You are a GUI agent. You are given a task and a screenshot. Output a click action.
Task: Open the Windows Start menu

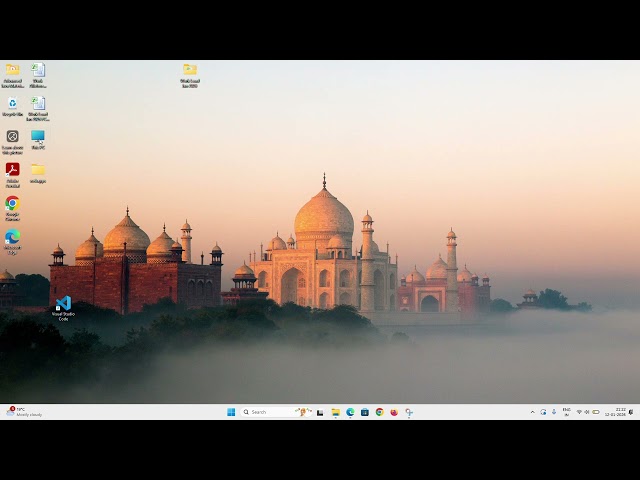tap(231, 412)
